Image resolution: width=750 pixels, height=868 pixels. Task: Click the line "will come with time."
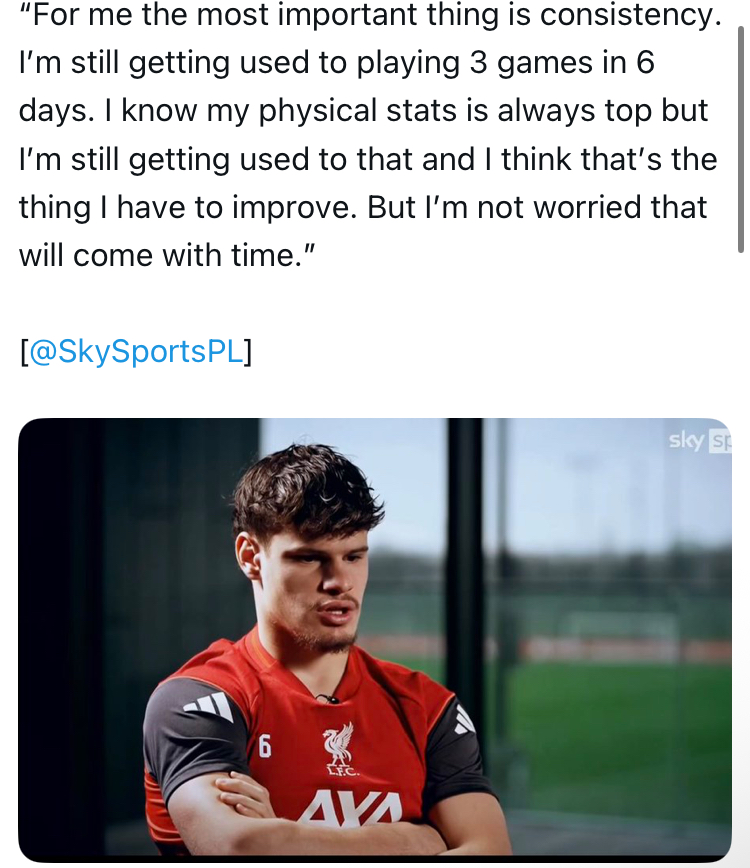(167, 255)
